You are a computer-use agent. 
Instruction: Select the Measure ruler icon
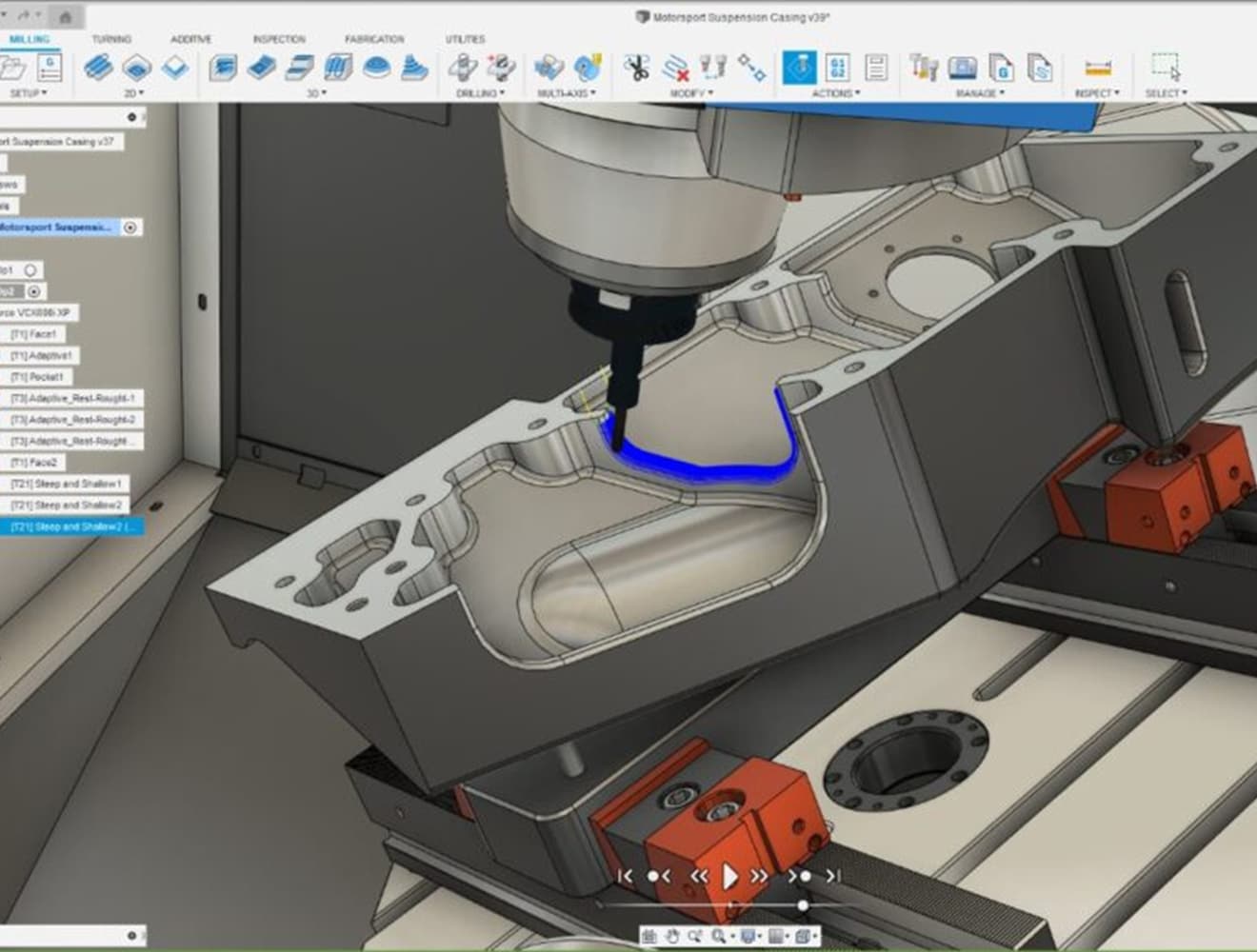1098,69
